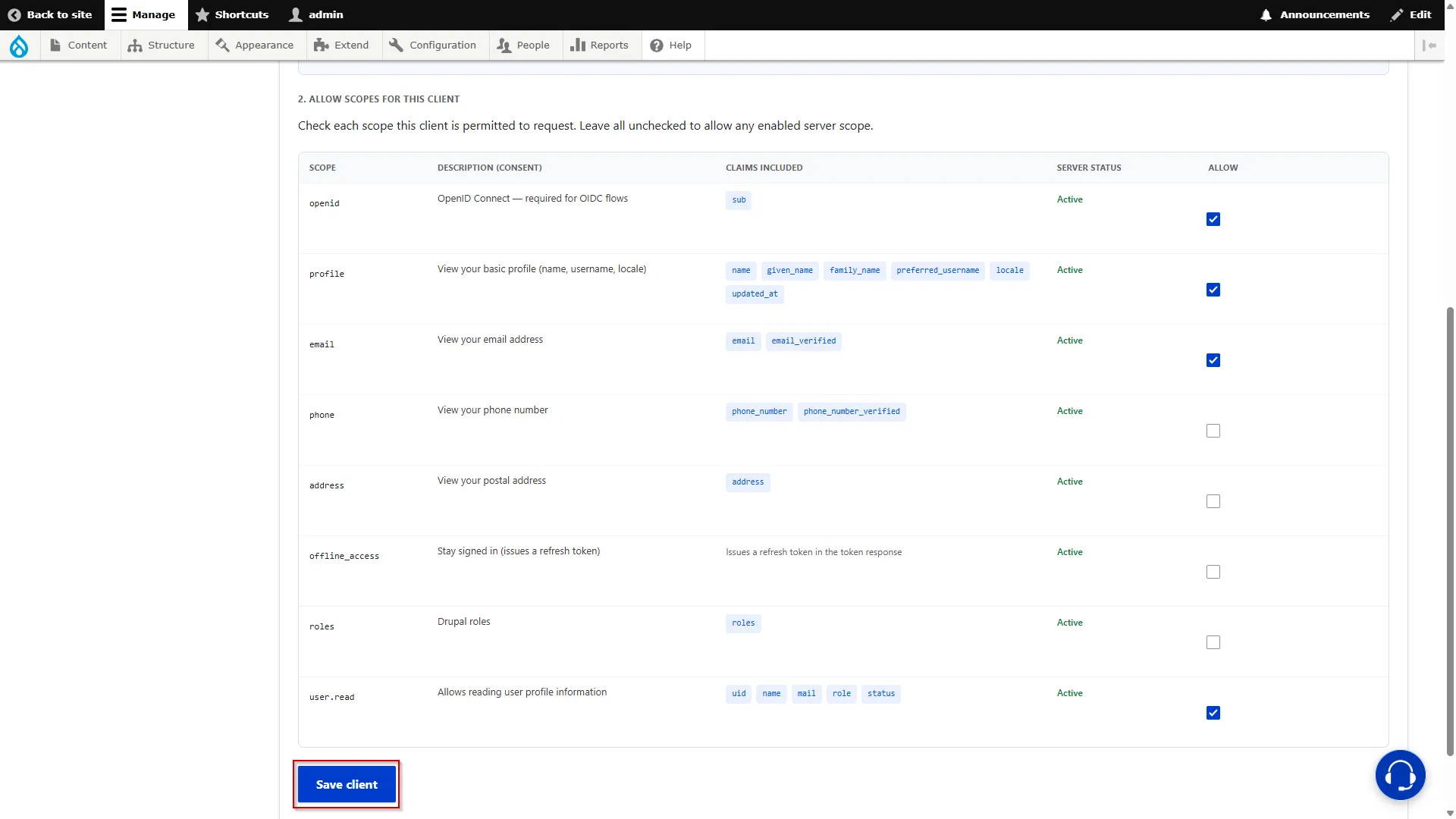Screen dimensions: 1456x819
Task: Click the Back to site arrow icon
Action: pyautogui.click(x=14, y=15)
